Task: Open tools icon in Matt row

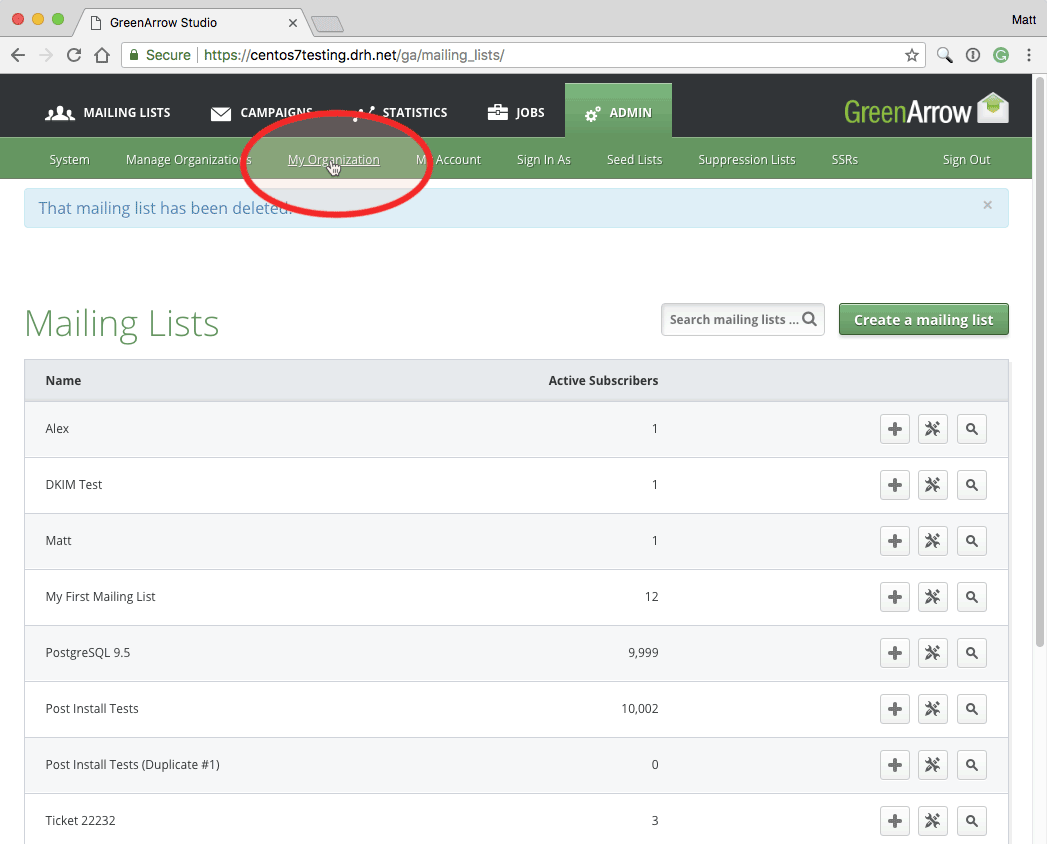Action: (933, 541)
